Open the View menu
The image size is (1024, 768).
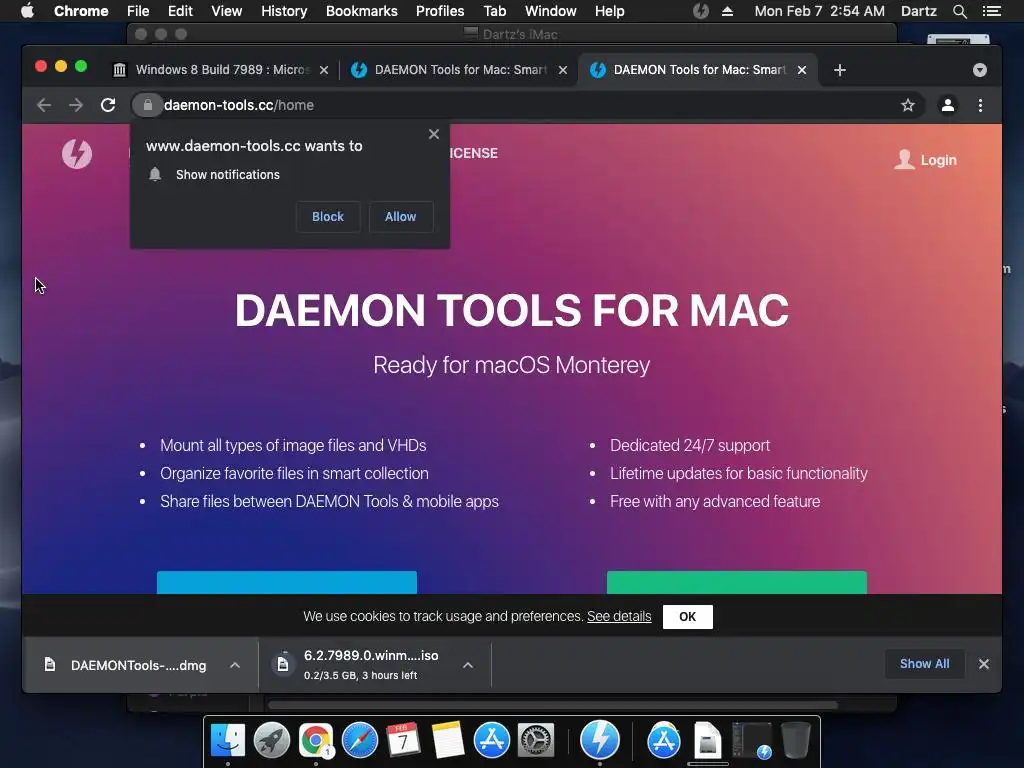coord(227,11)
